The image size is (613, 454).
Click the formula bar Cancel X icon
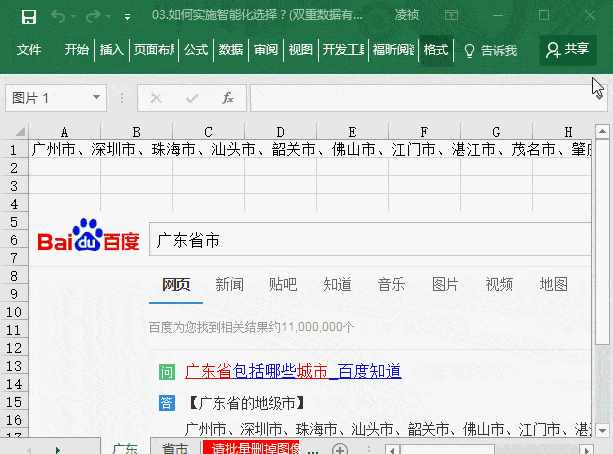[156, 98]
